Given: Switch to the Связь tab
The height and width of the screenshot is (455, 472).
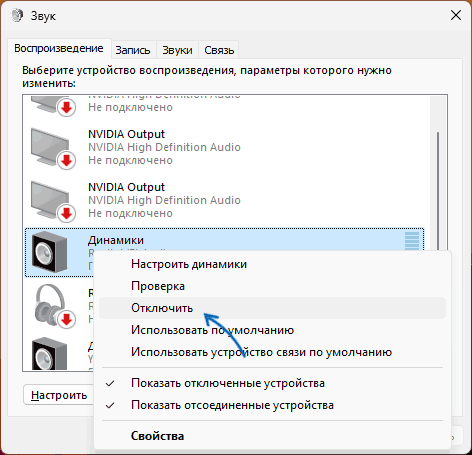Looking at the screenshot, I should pyautogui.click(x=219, y=50).
